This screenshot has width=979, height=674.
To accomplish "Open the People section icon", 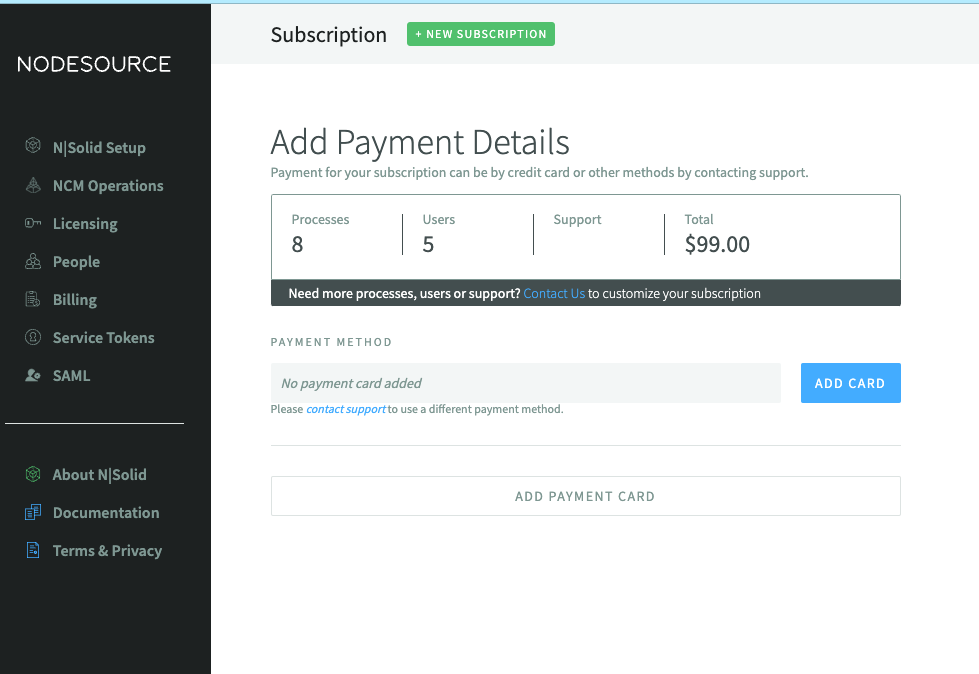I will 32,261.
